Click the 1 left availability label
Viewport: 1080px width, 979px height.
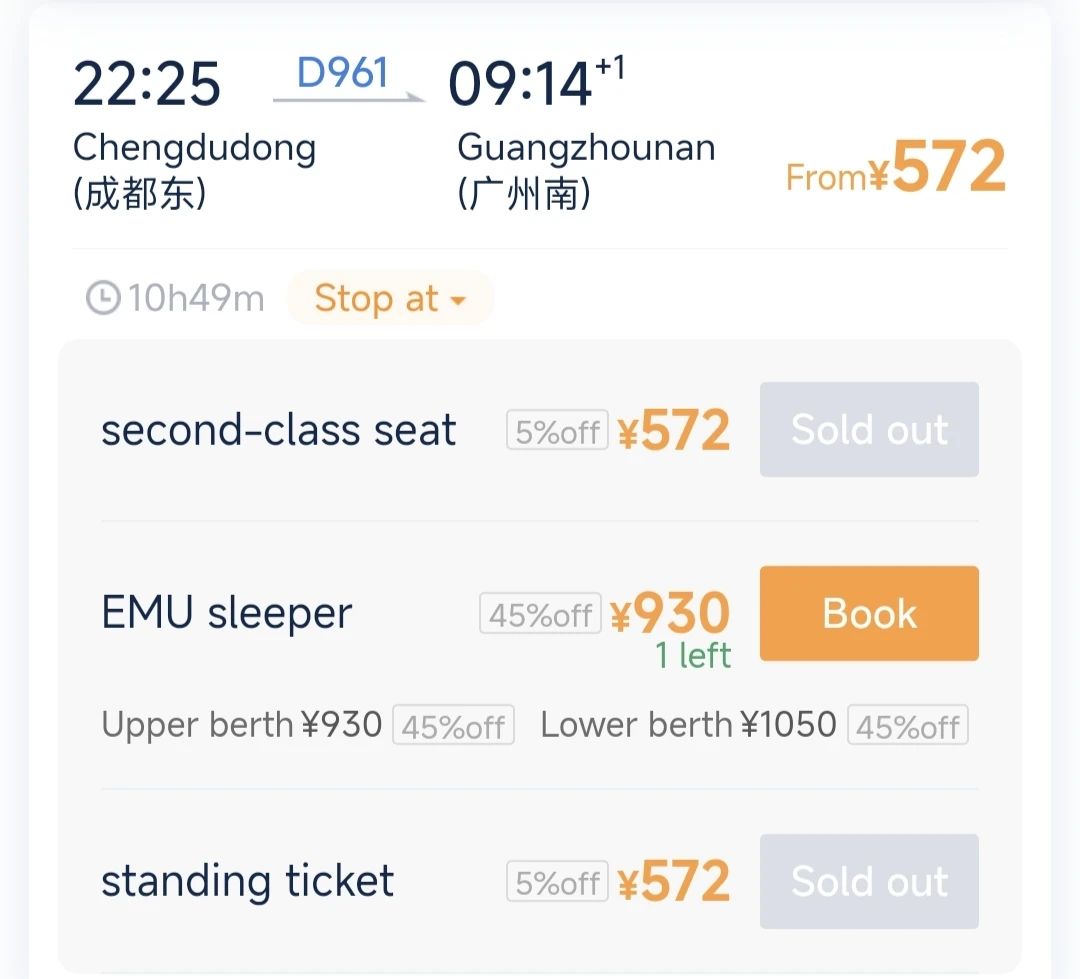click(692, 655)
